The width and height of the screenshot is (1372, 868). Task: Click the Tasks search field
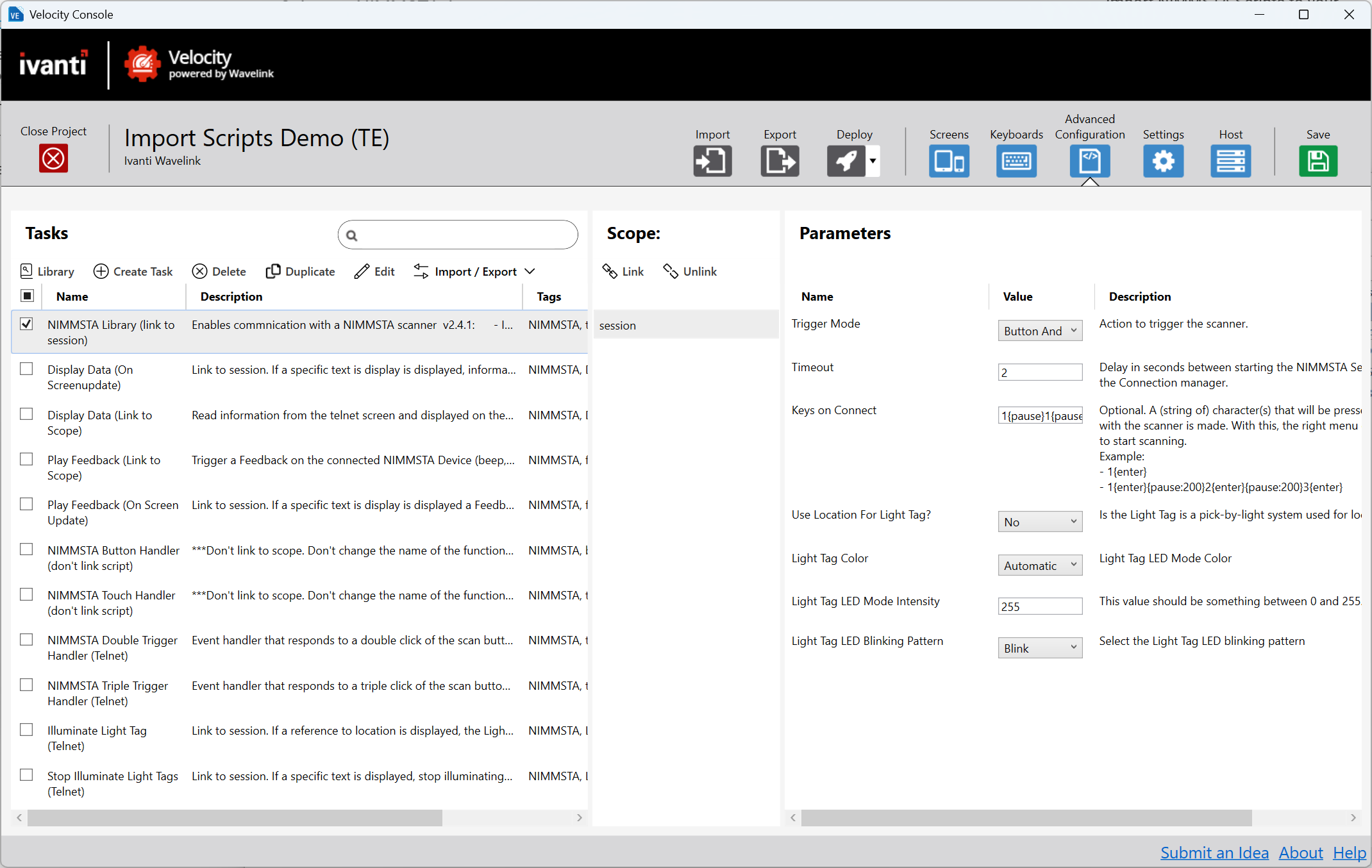click(x=458, y=235)
